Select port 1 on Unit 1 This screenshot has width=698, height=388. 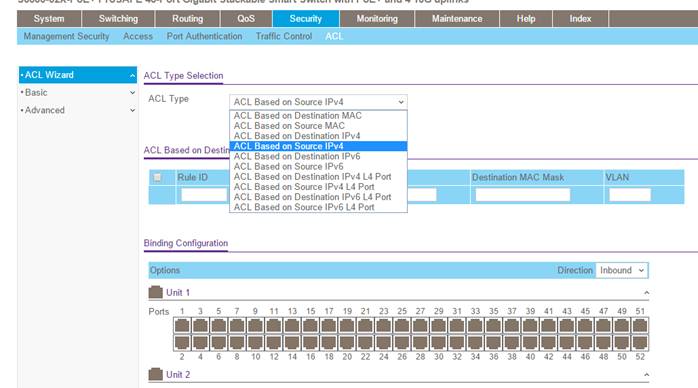click(182, 326)
